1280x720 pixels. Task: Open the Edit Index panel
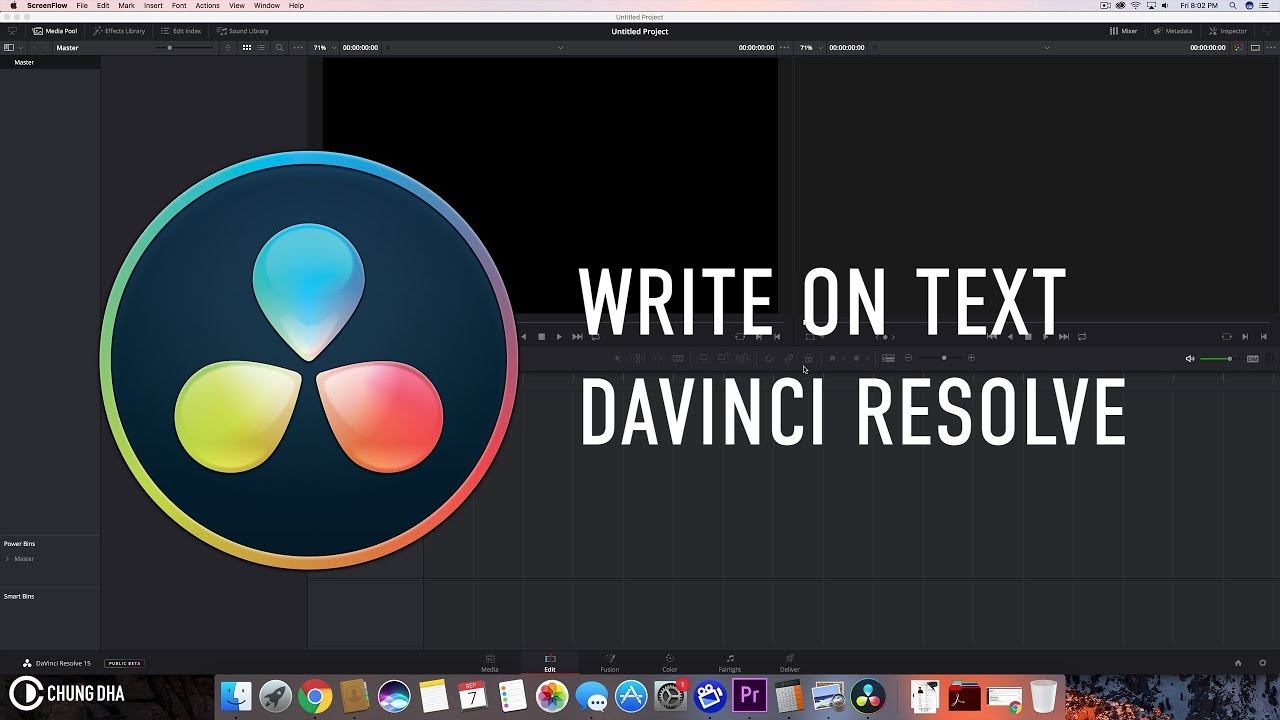click(181, 31)
